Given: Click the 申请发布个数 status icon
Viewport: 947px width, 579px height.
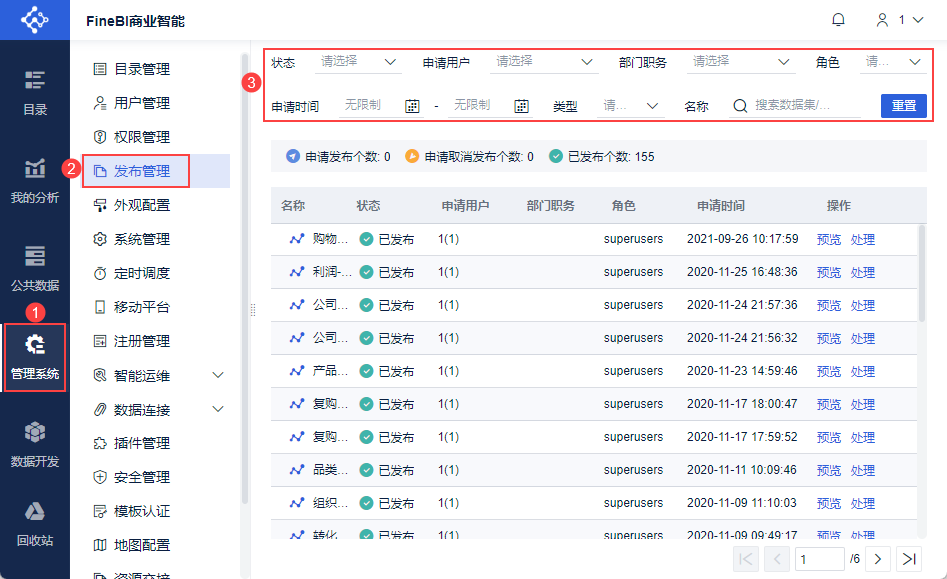Looking at the screenshot, I should tap(293, 156).
